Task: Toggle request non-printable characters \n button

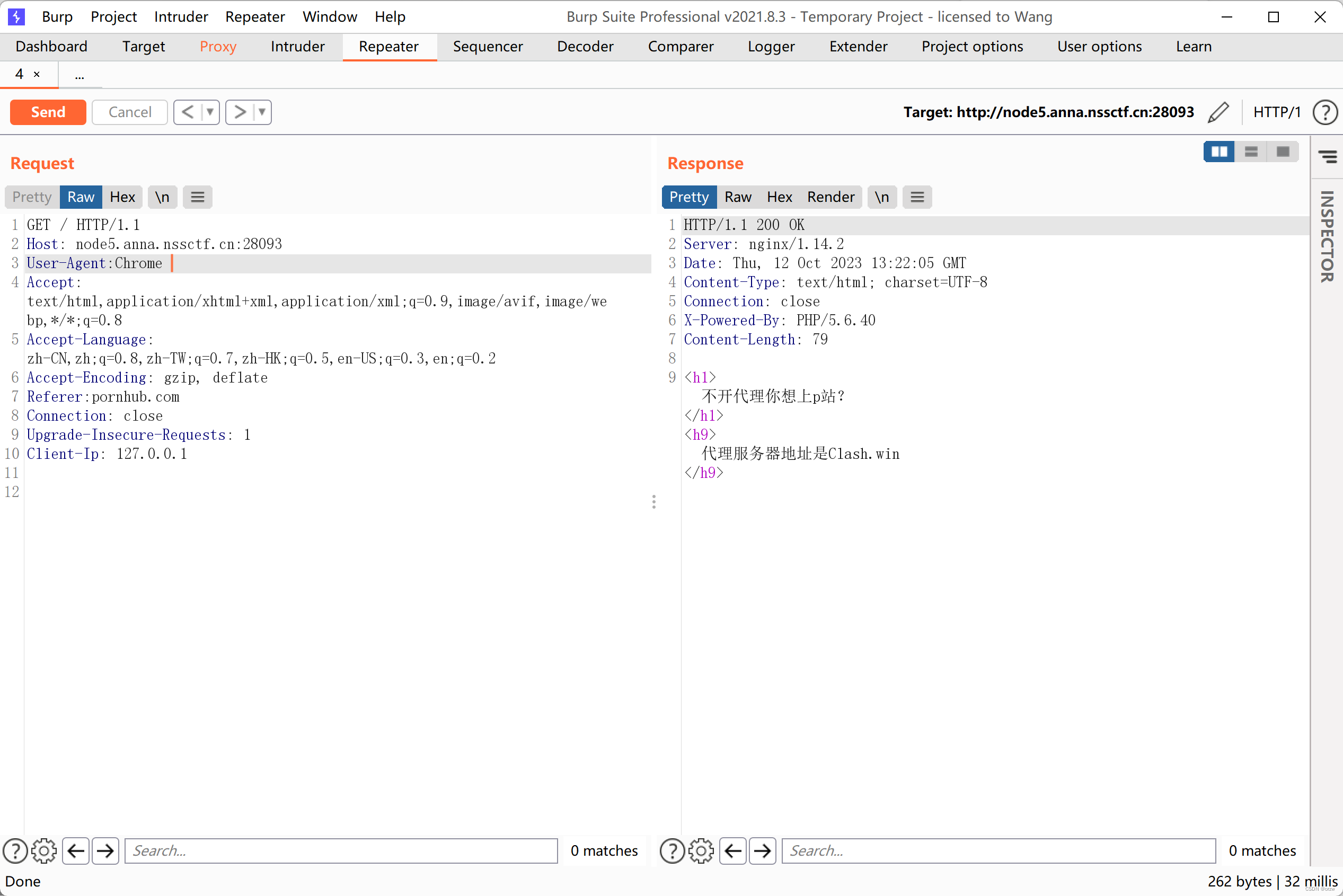Action: click(162, 197)
